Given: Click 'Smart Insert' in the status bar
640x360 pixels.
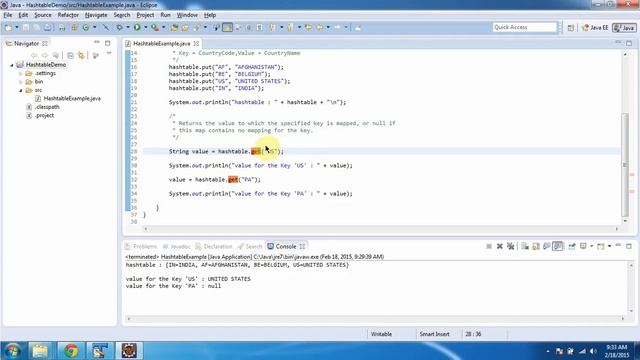Looking at the screenshot, I should click(434, 334).
